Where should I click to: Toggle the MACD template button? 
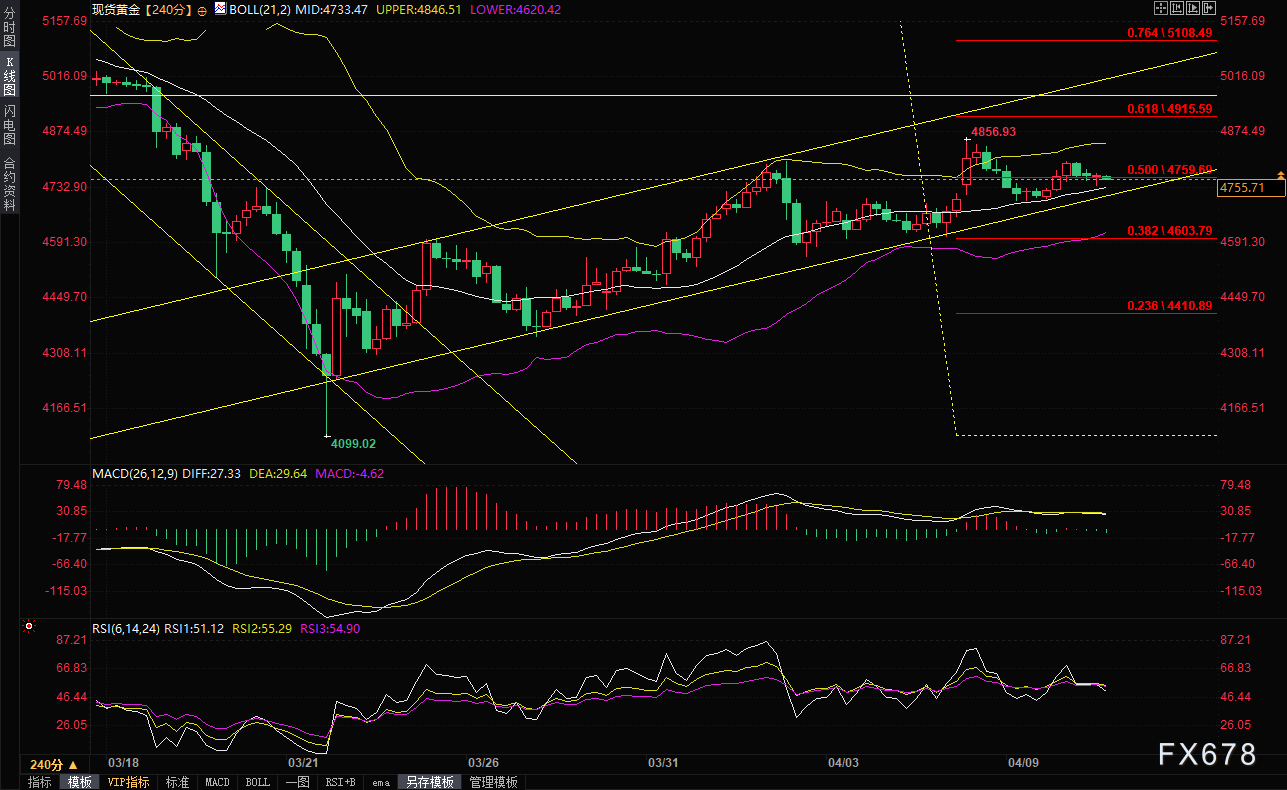(217, 782)
